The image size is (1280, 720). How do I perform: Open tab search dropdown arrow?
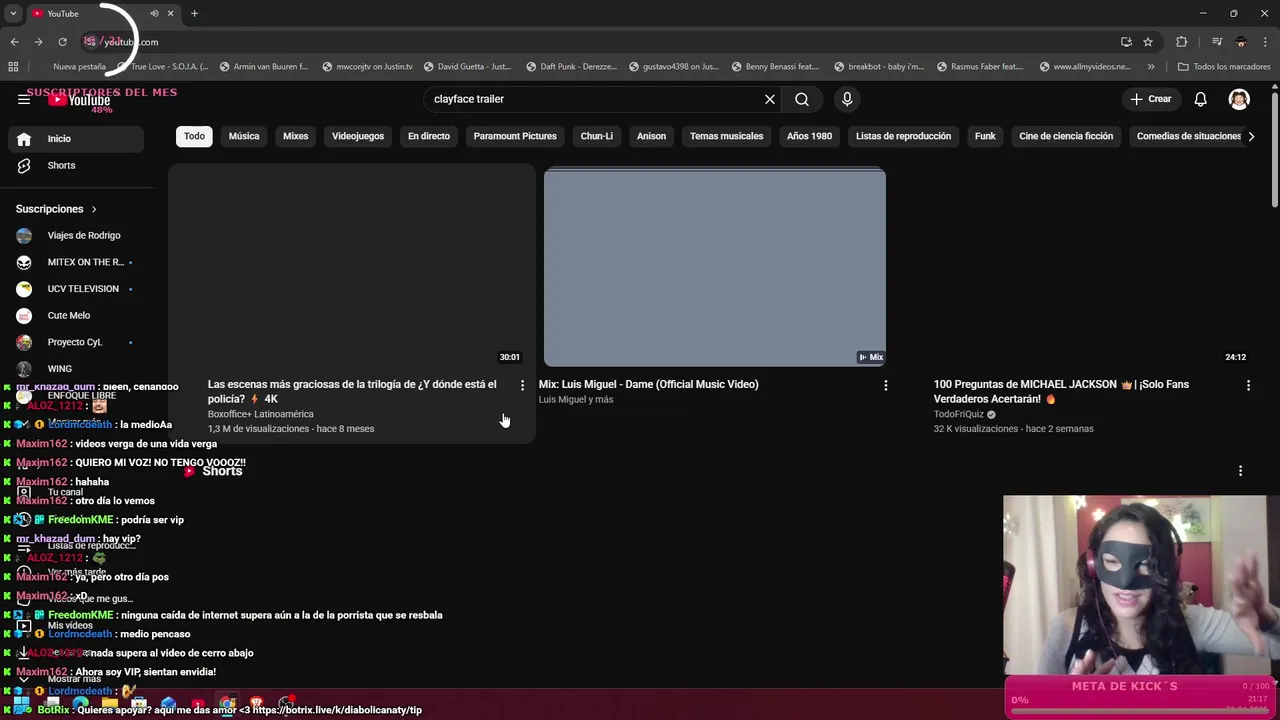click(x=13, y=14)
